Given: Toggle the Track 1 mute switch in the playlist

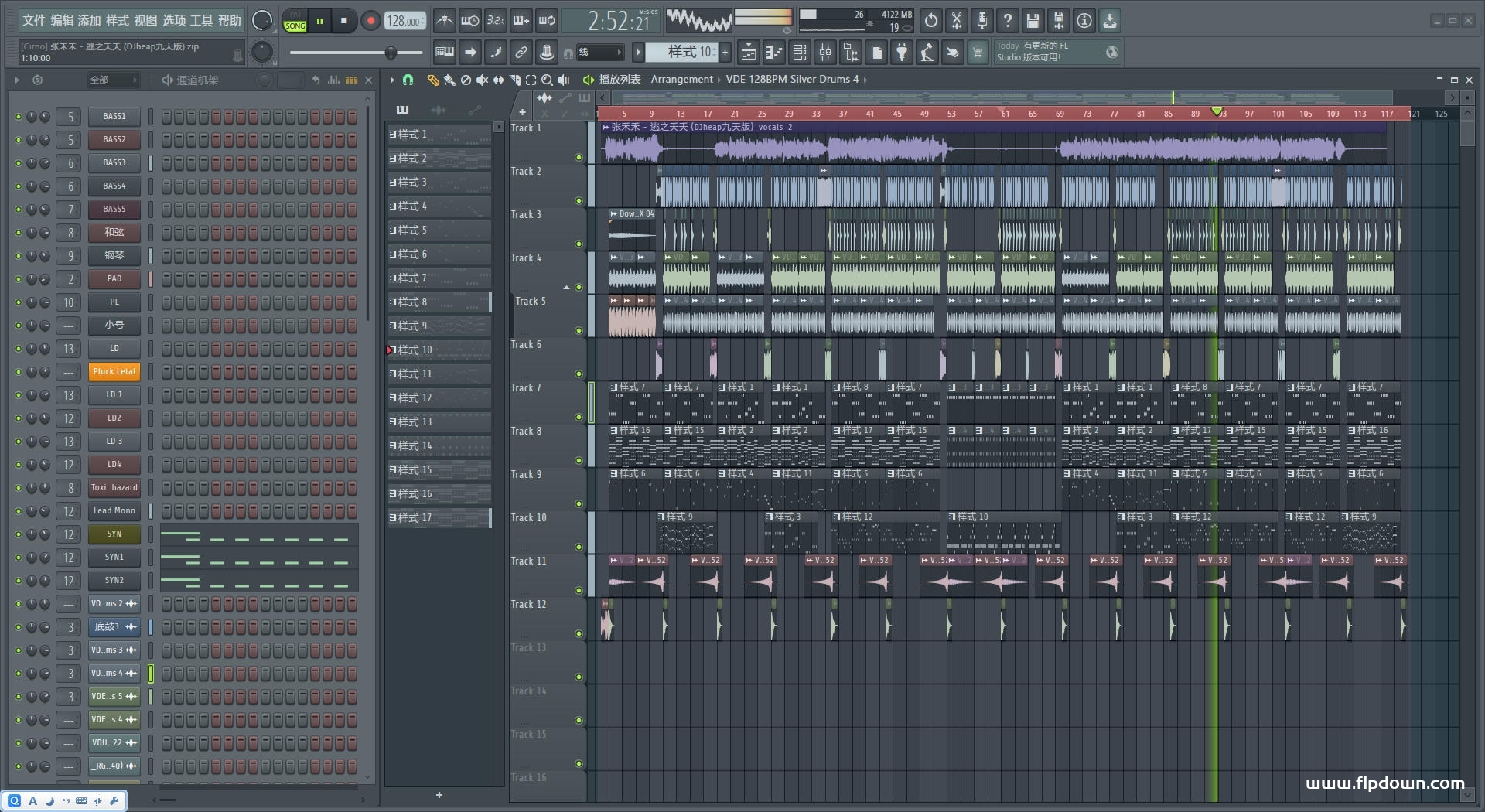Looking at the screenshot, I should click(x=579, y=158).
